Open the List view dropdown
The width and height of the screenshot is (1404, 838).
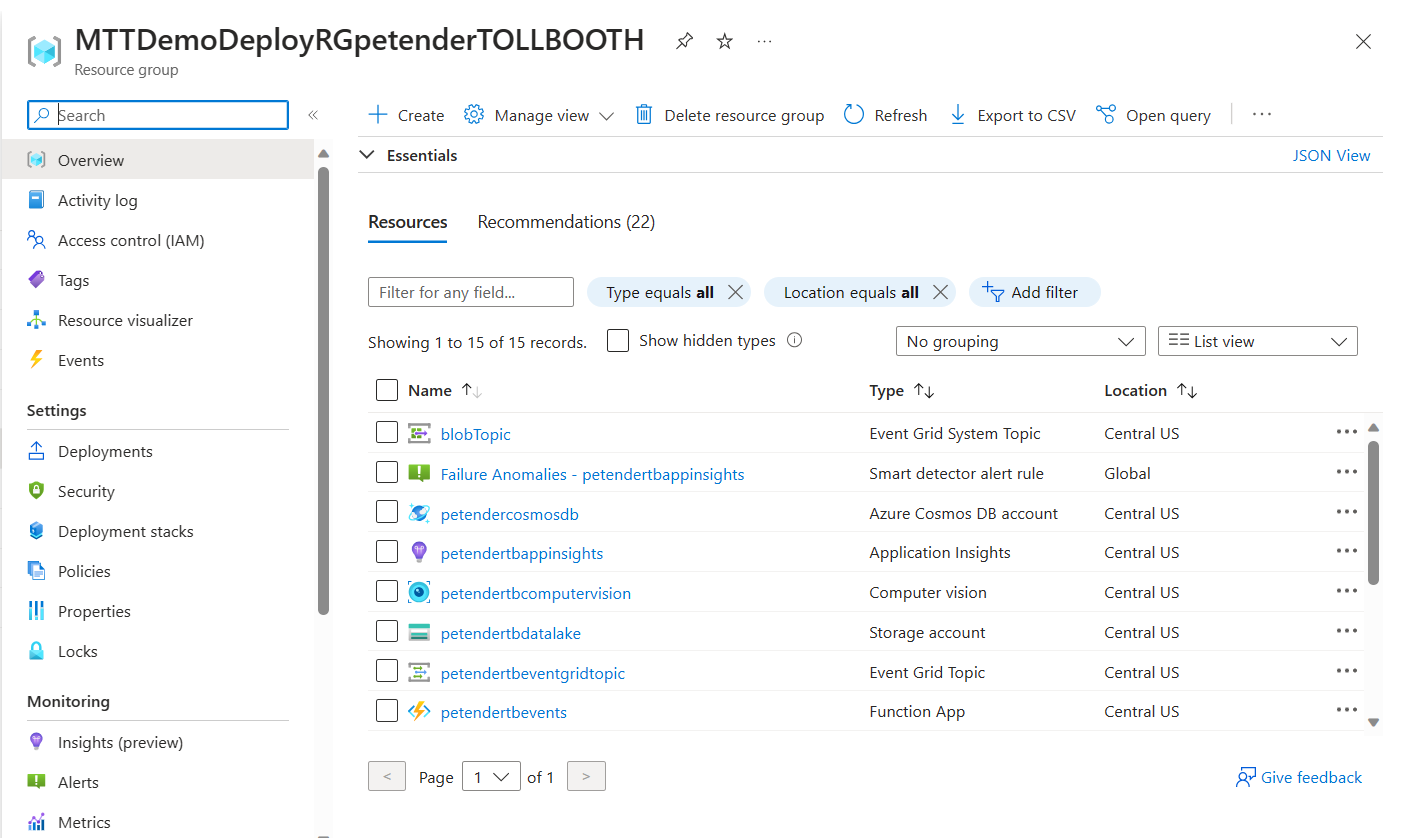tap(1257, 341)
